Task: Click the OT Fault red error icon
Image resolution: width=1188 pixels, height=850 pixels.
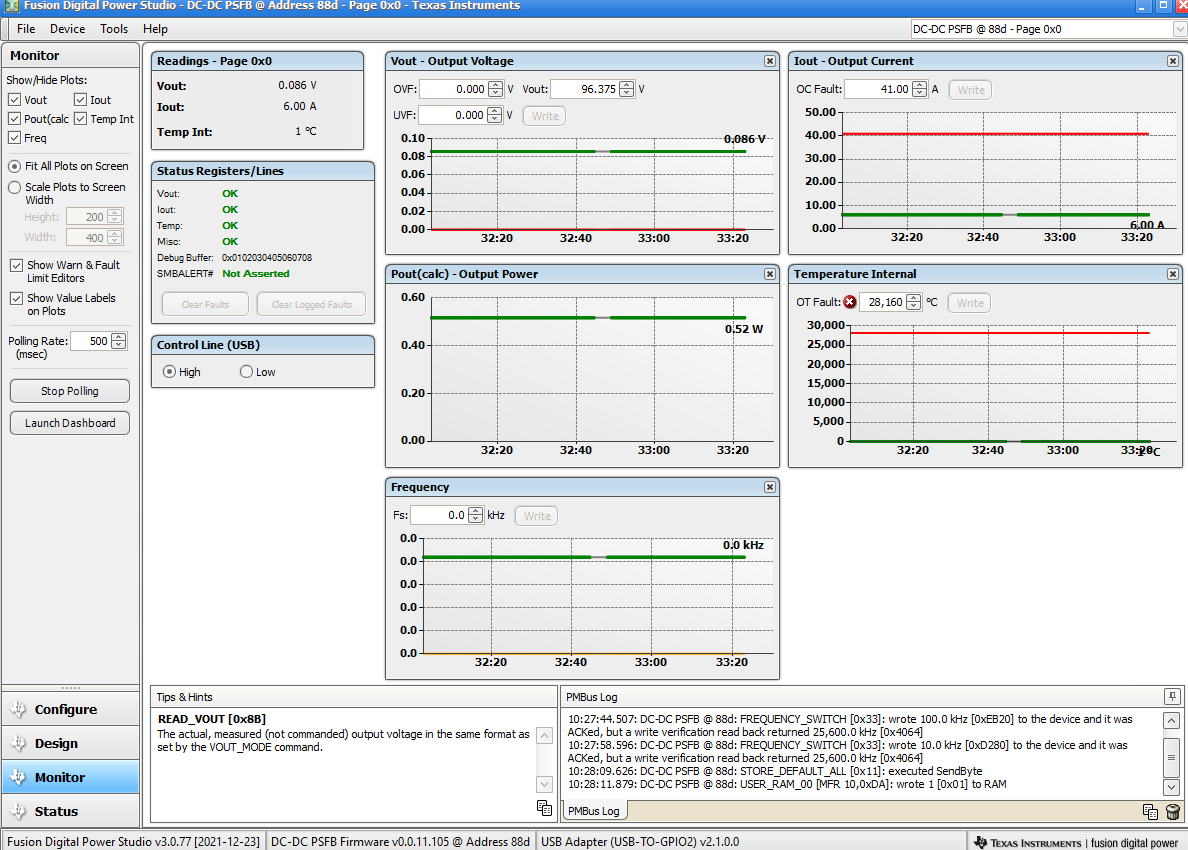Action: click(850, 302)
